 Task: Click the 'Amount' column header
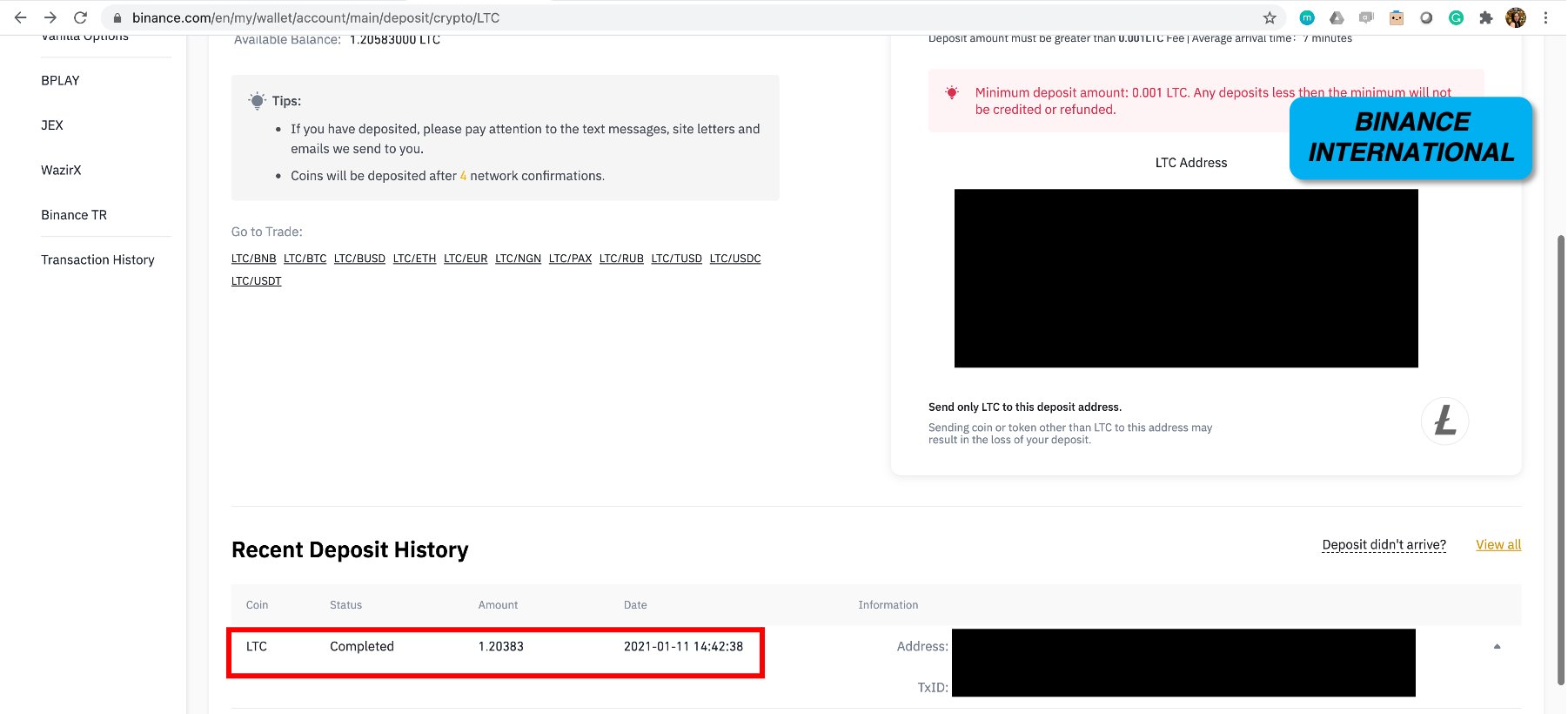click(498, 605)
